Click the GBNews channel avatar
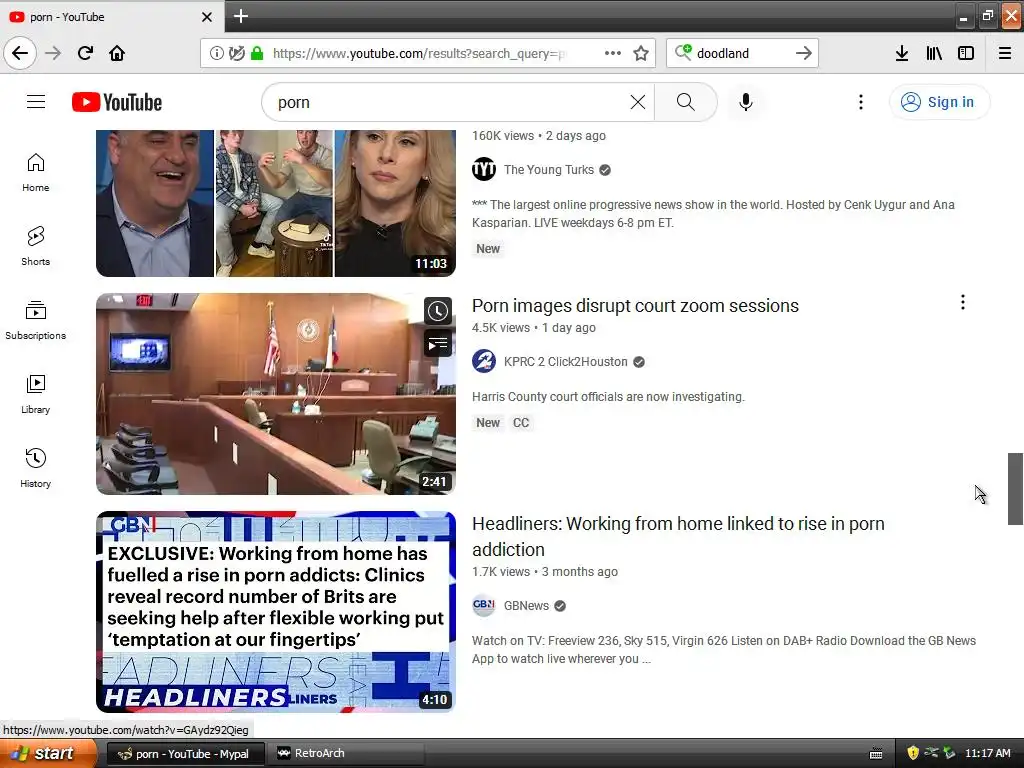Image resolution: width=1024 pixels, height=768 pixels. (x=484, y=605)
